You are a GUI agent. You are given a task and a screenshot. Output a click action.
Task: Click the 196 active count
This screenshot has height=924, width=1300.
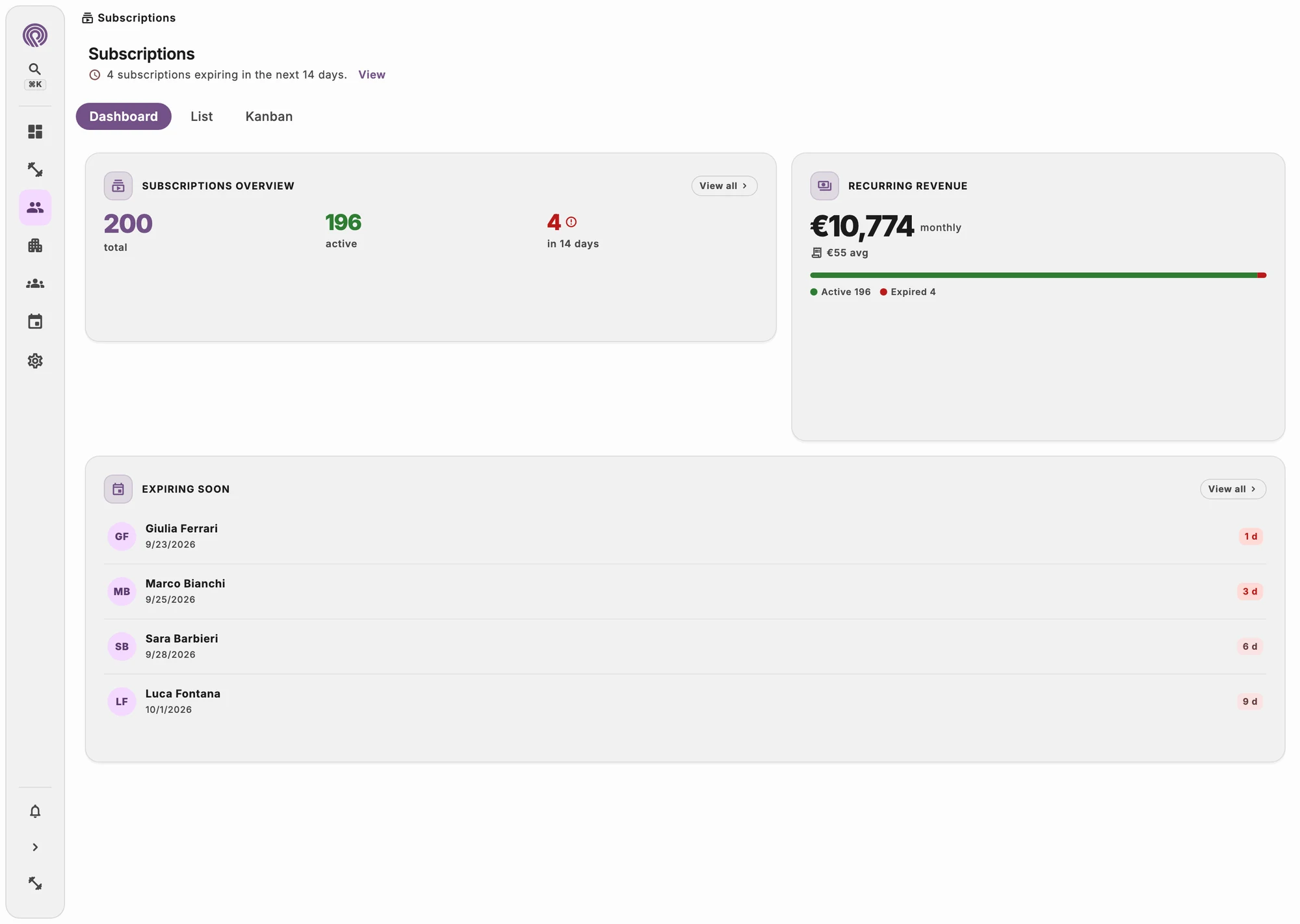(343, 223)
